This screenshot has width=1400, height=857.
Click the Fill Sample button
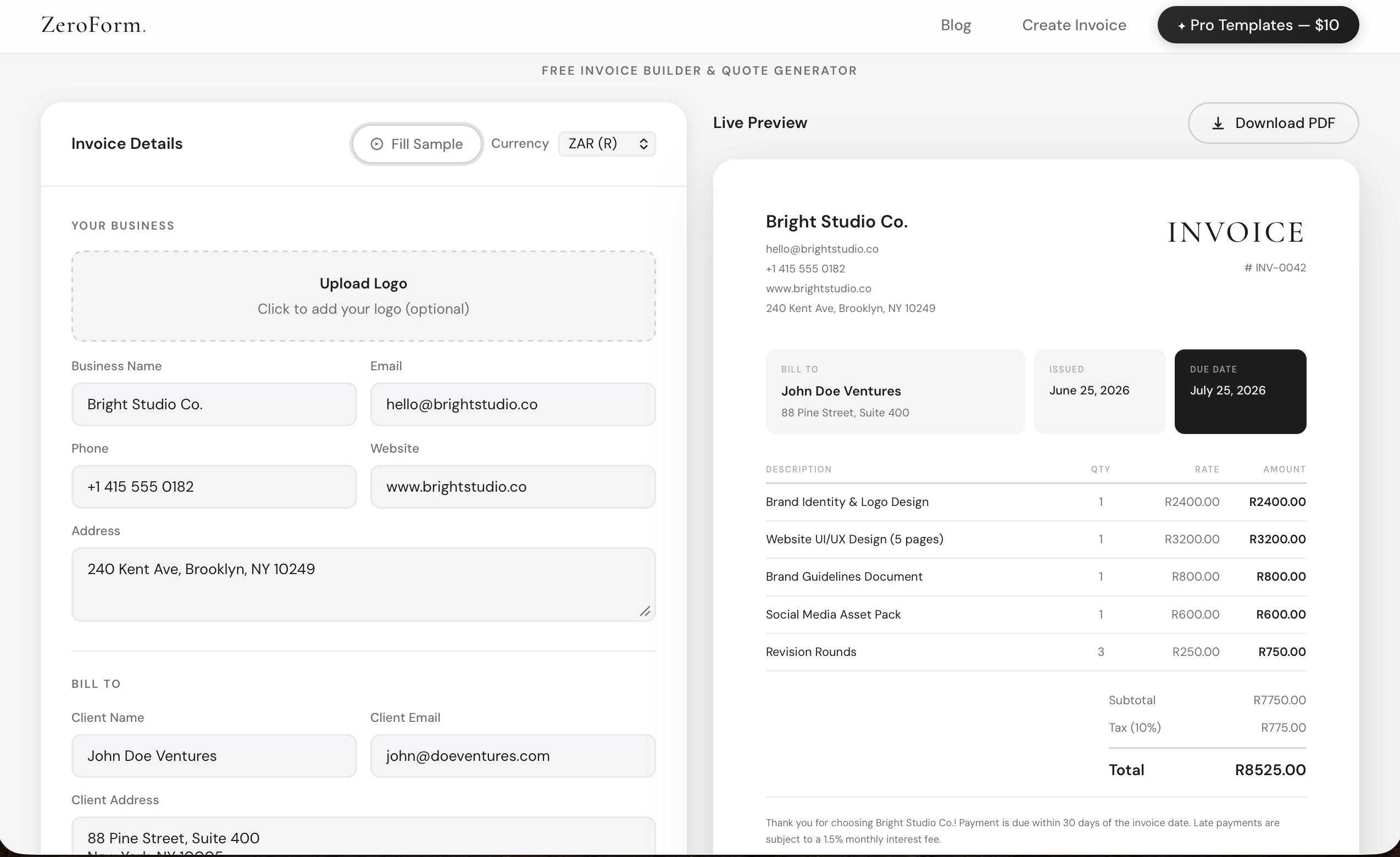pos(416,144)
